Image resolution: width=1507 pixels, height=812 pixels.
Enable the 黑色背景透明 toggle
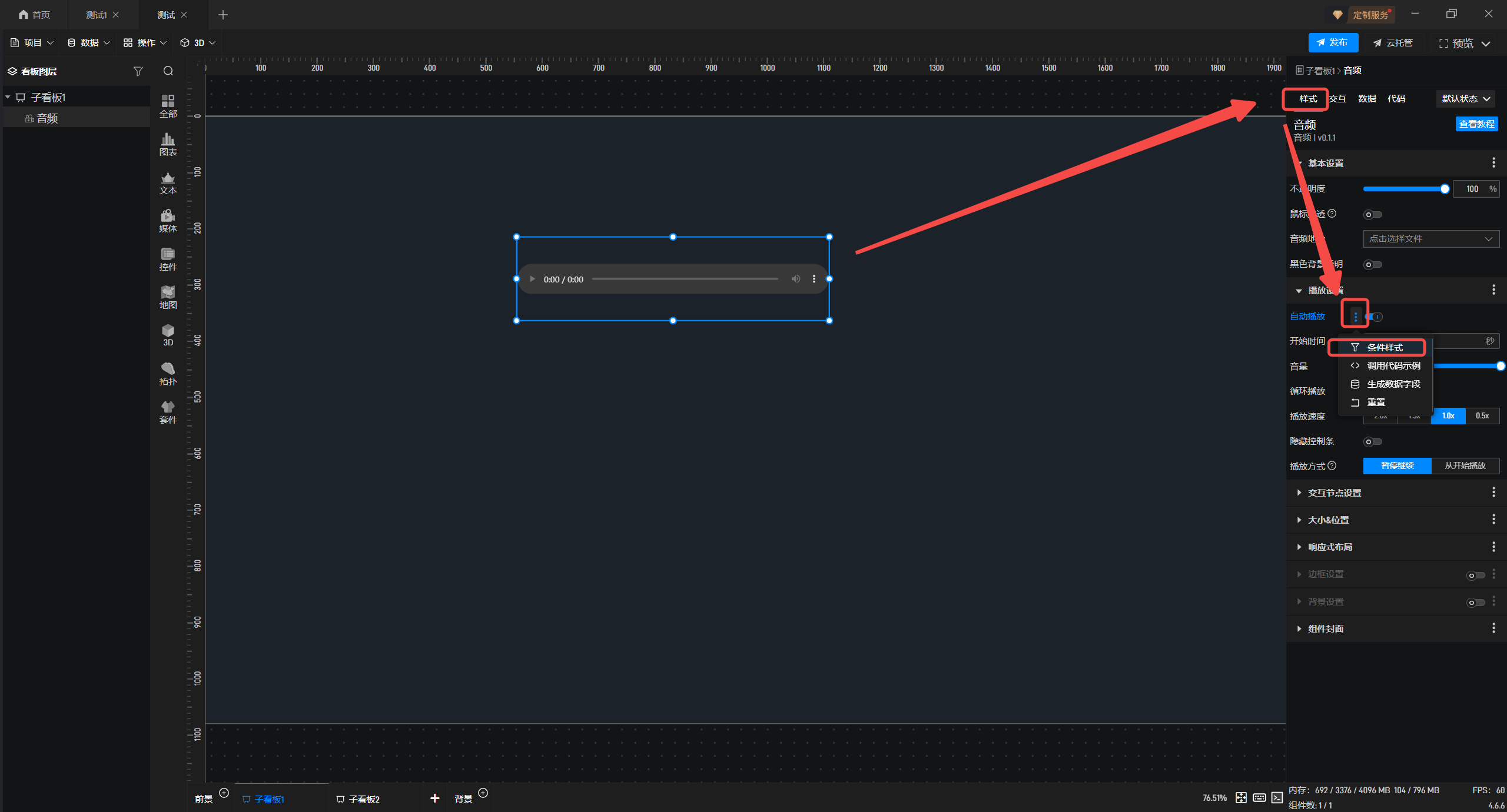[x=1372, y=264]
